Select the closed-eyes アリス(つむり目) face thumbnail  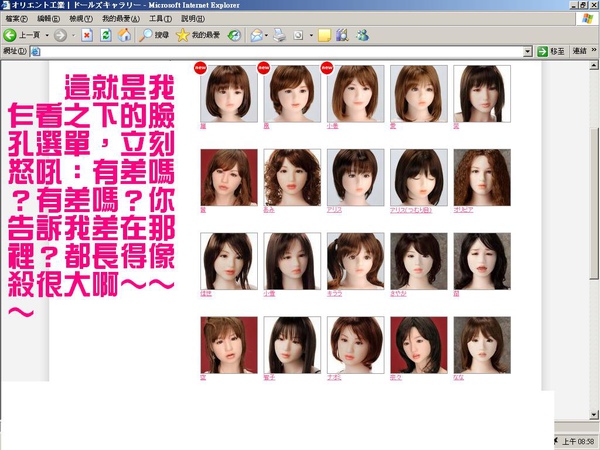pos(419,178)
